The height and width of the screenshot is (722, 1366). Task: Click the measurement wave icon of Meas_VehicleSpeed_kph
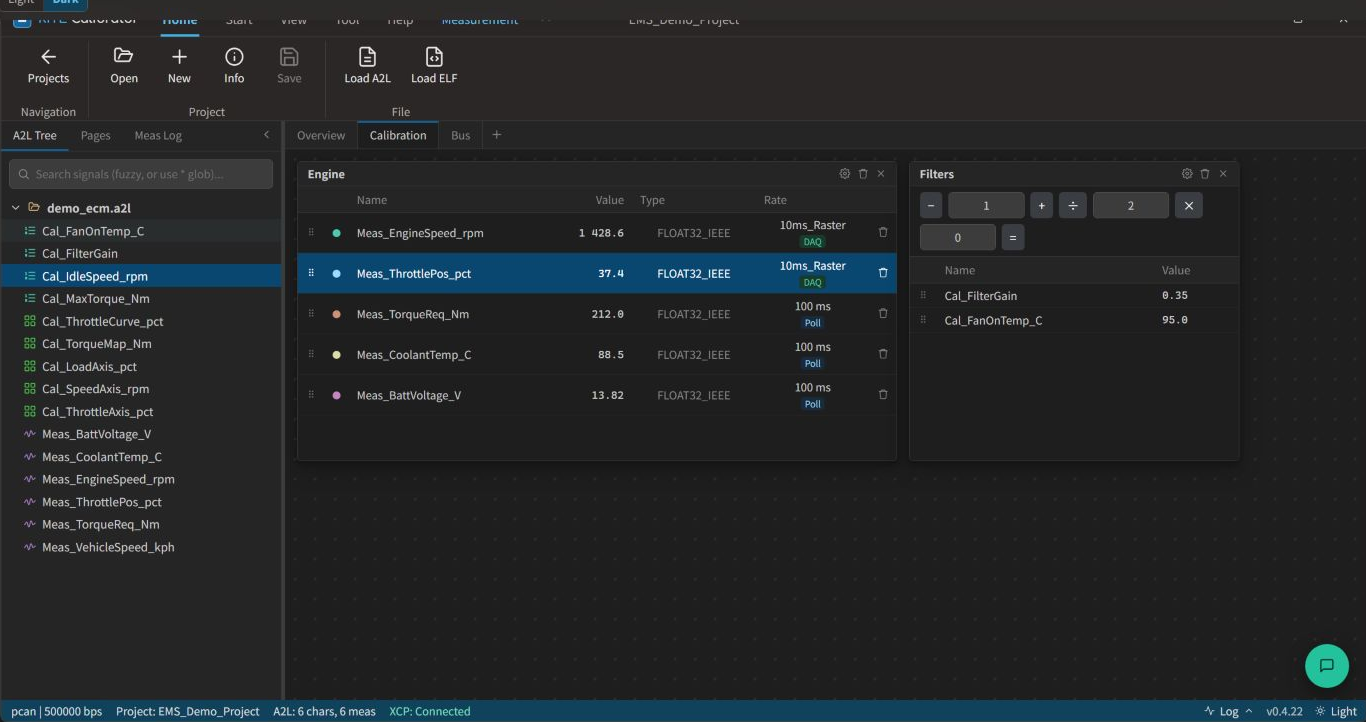(29, 547)
